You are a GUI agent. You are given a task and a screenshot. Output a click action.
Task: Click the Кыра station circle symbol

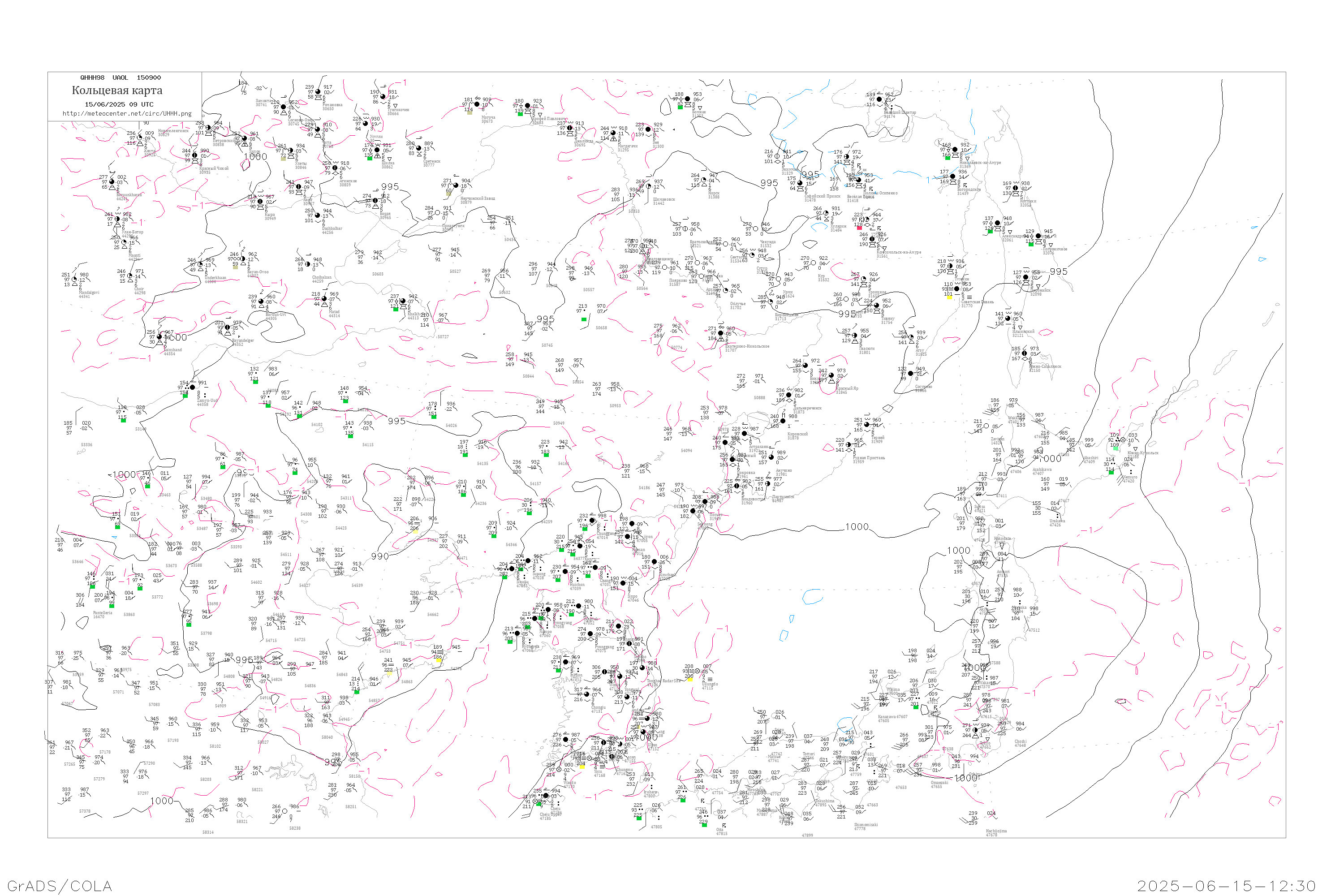(x=260, y=201)
